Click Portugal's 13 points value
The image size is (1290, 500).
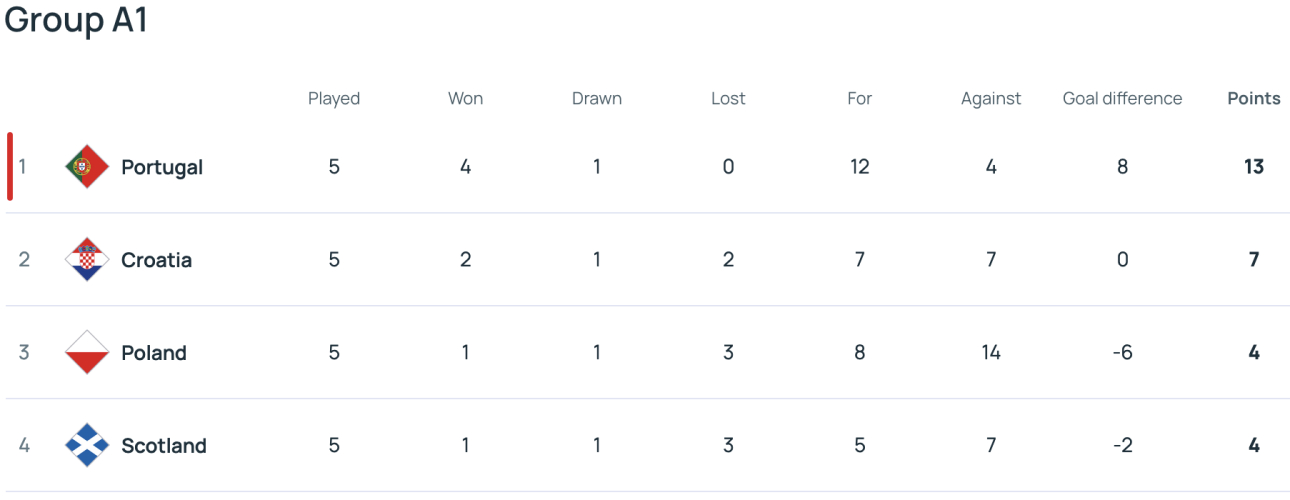(1254, 167)
